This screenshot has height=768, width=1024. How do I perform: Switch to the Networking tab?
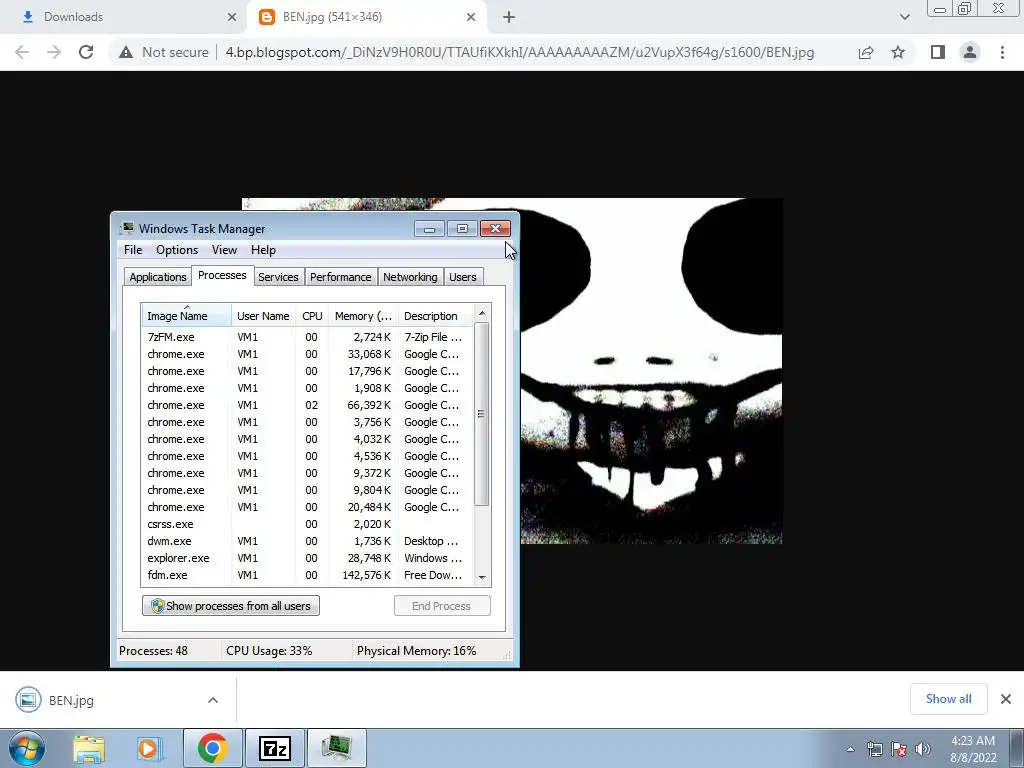point(410,277)
